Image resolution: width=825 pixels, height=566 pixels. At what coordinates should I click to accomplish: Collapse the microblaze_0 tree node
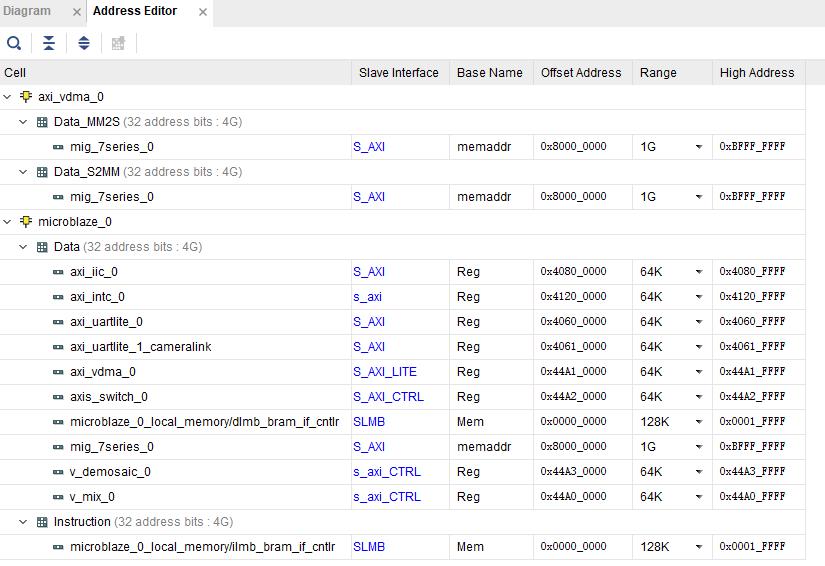[7, 222]
